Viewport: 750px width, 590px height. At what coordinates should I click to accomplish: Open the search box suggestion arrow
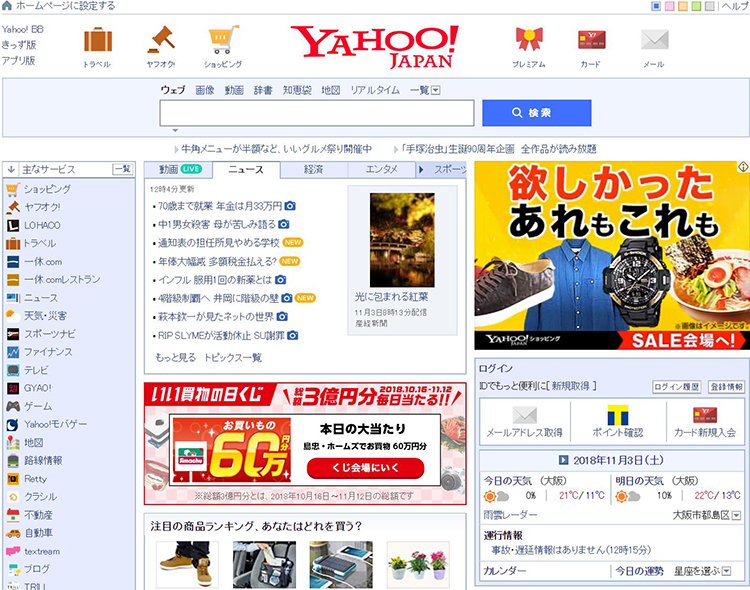tap(175, 130)
